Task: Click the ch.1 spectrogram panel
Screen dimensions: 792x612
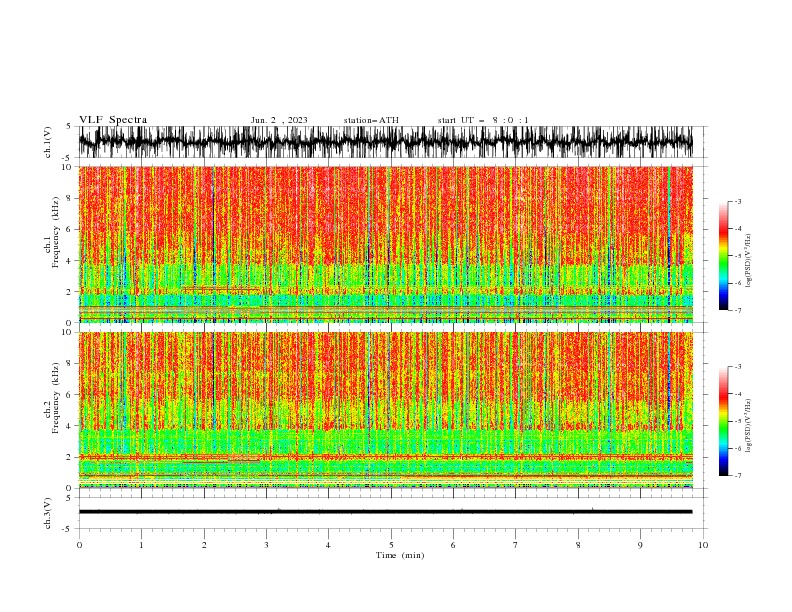Action: pyautogui.click(x=386, y=244)
